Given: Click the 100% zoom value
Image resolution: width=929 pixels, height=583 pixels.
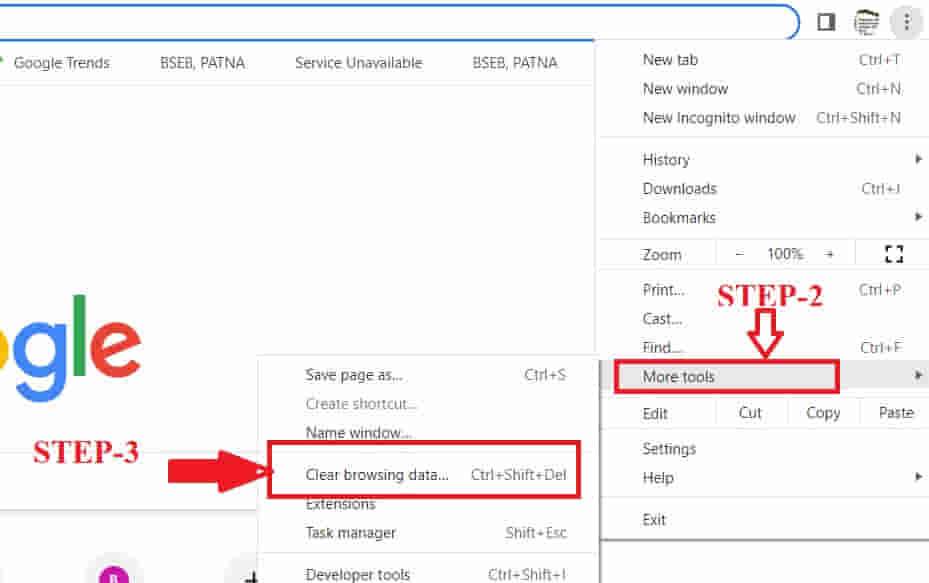Looking at the screenshot, I should click(785, 254).
